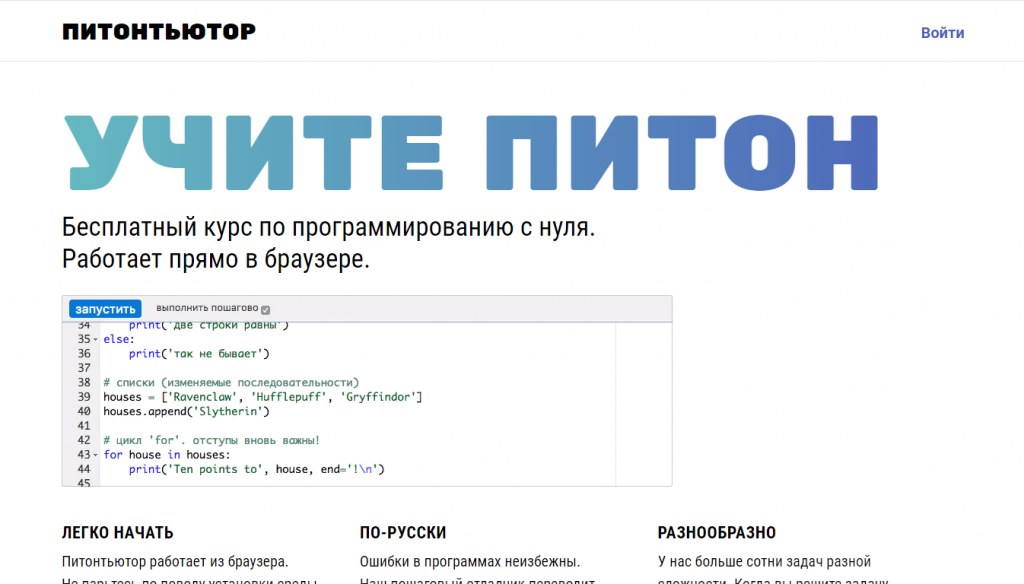Viewport: 1024px width, 584px height.
Task: Open the Войти login link
Action: (942, 33)
